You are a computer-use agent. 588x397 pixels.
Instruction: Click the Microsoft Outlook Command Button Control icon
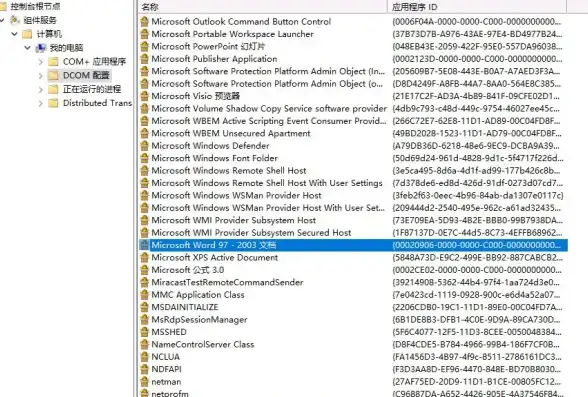[x=144, y=21]
